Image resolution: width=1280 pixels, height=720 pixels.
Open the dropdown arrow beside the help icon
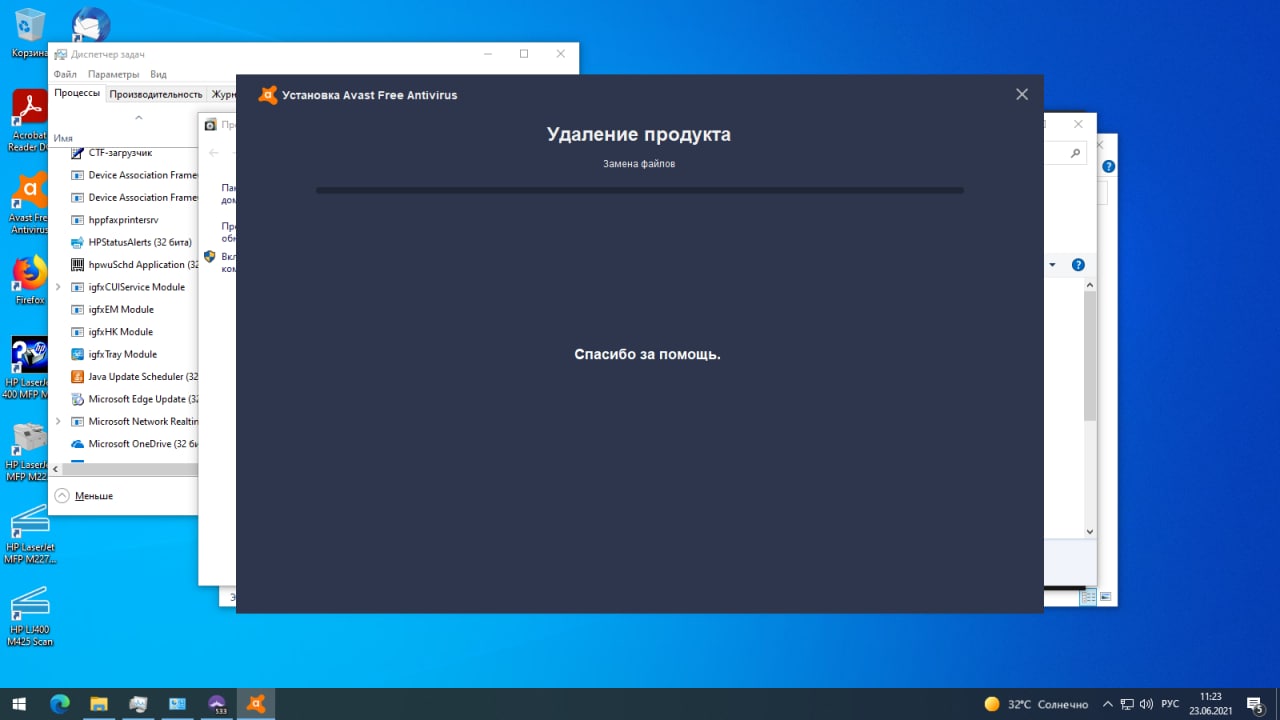(x=1052, y=265)
